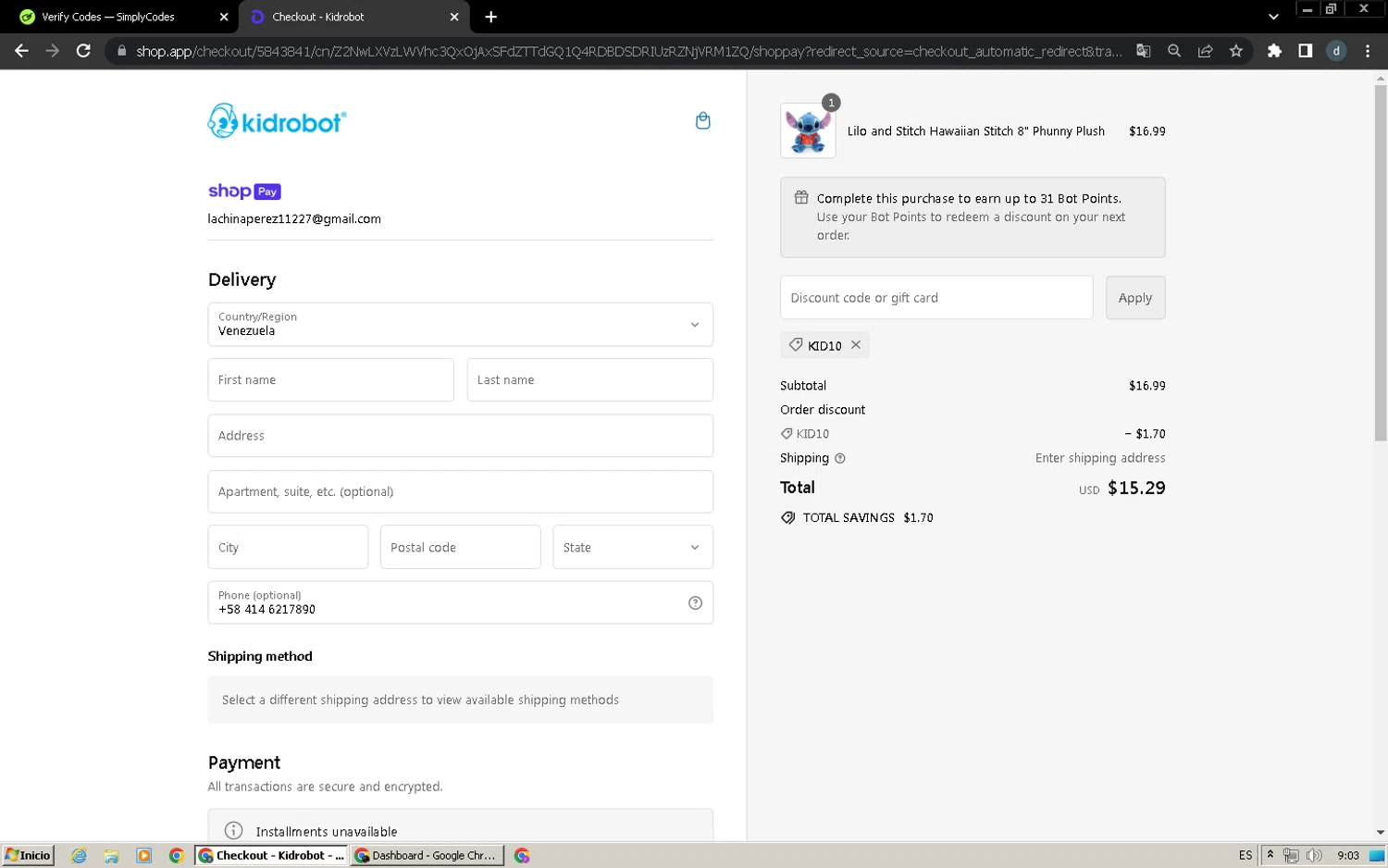Expand the Country/Region dropdown
This screenshot has height=868, width=1388.
pyautogui.click(x=460, y=325)
